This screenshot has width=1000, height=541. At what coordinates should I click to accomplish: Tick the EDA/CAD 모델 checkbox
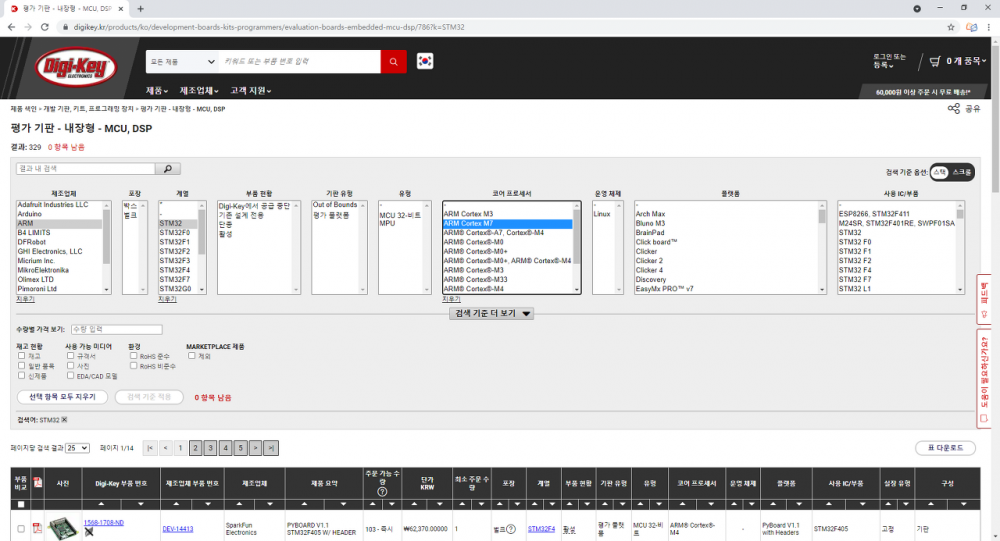70,377
